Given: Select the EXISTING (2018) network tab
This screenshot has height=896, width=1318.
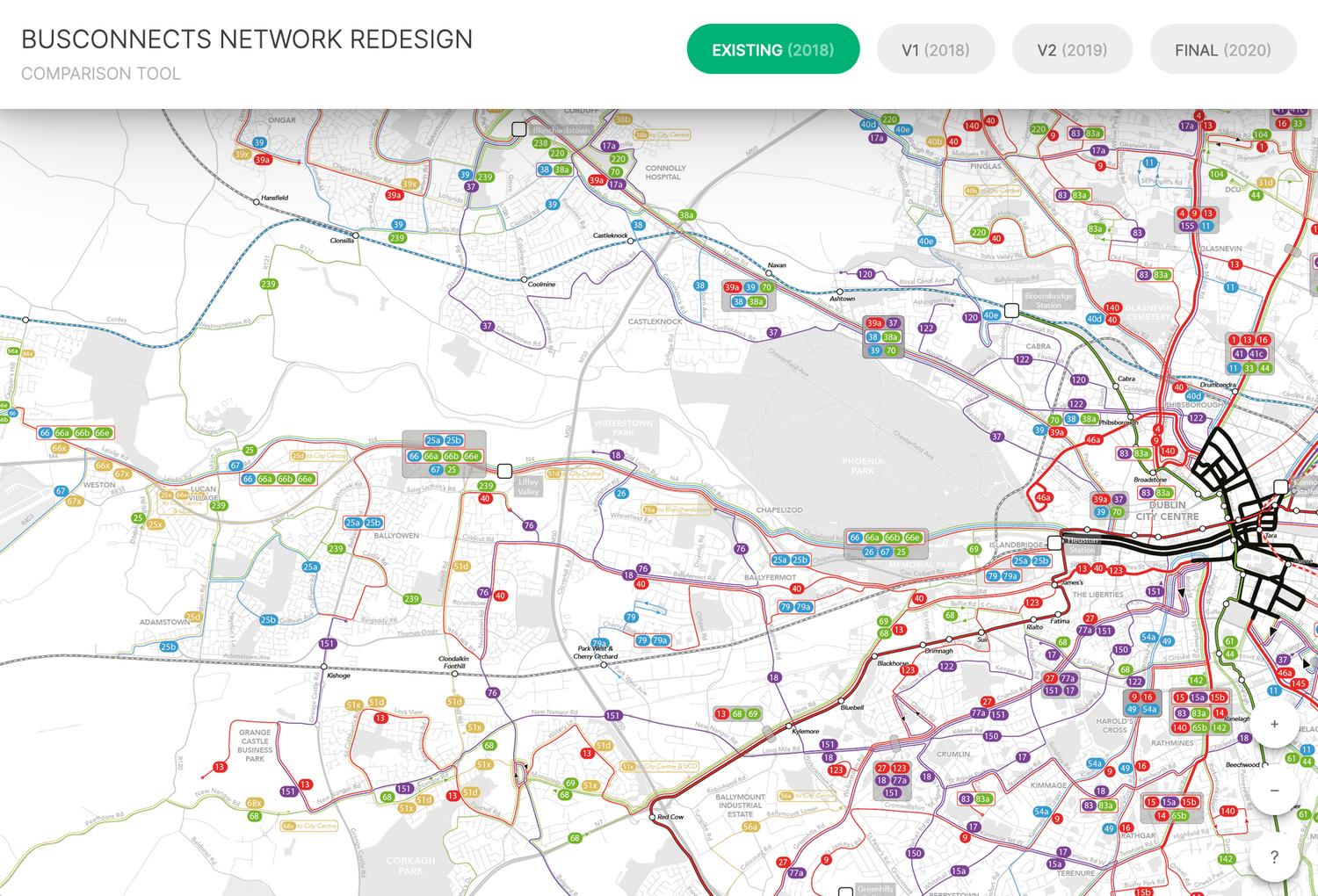Looking at the screenshot, I should [x=773, y=49].
